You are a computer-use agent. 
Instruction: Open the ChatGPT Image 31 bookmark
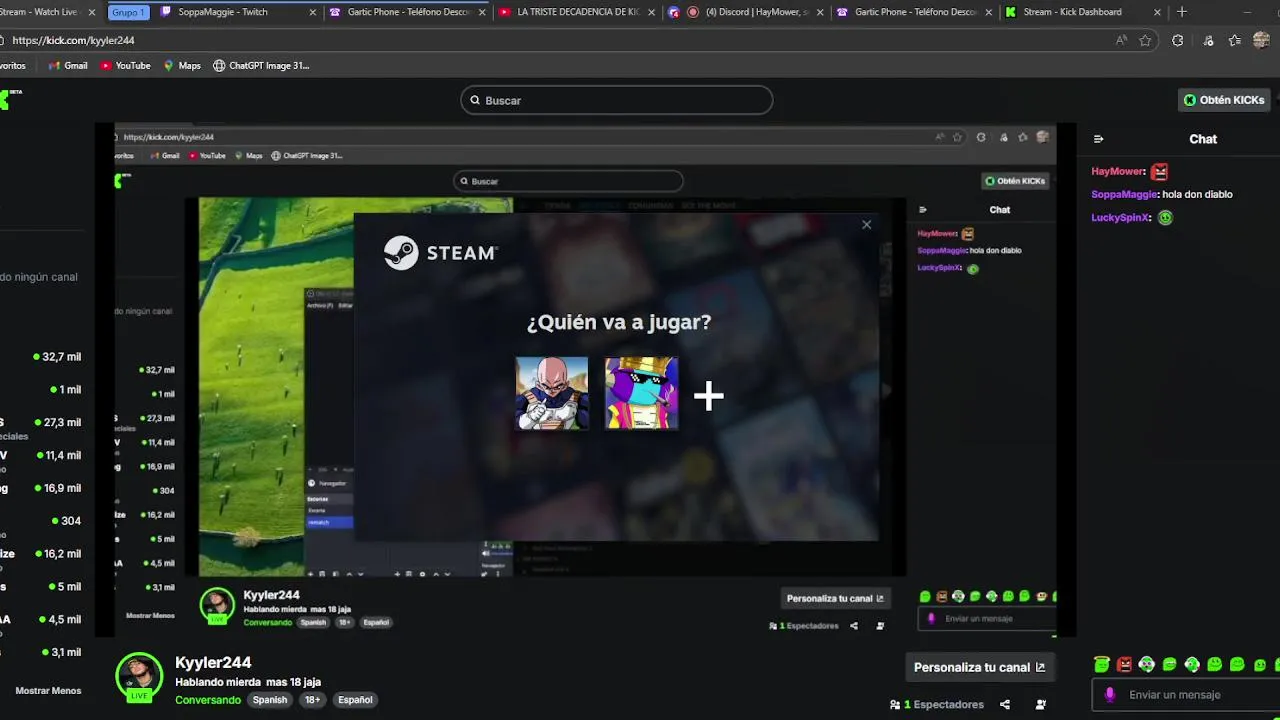coord(261,66)
